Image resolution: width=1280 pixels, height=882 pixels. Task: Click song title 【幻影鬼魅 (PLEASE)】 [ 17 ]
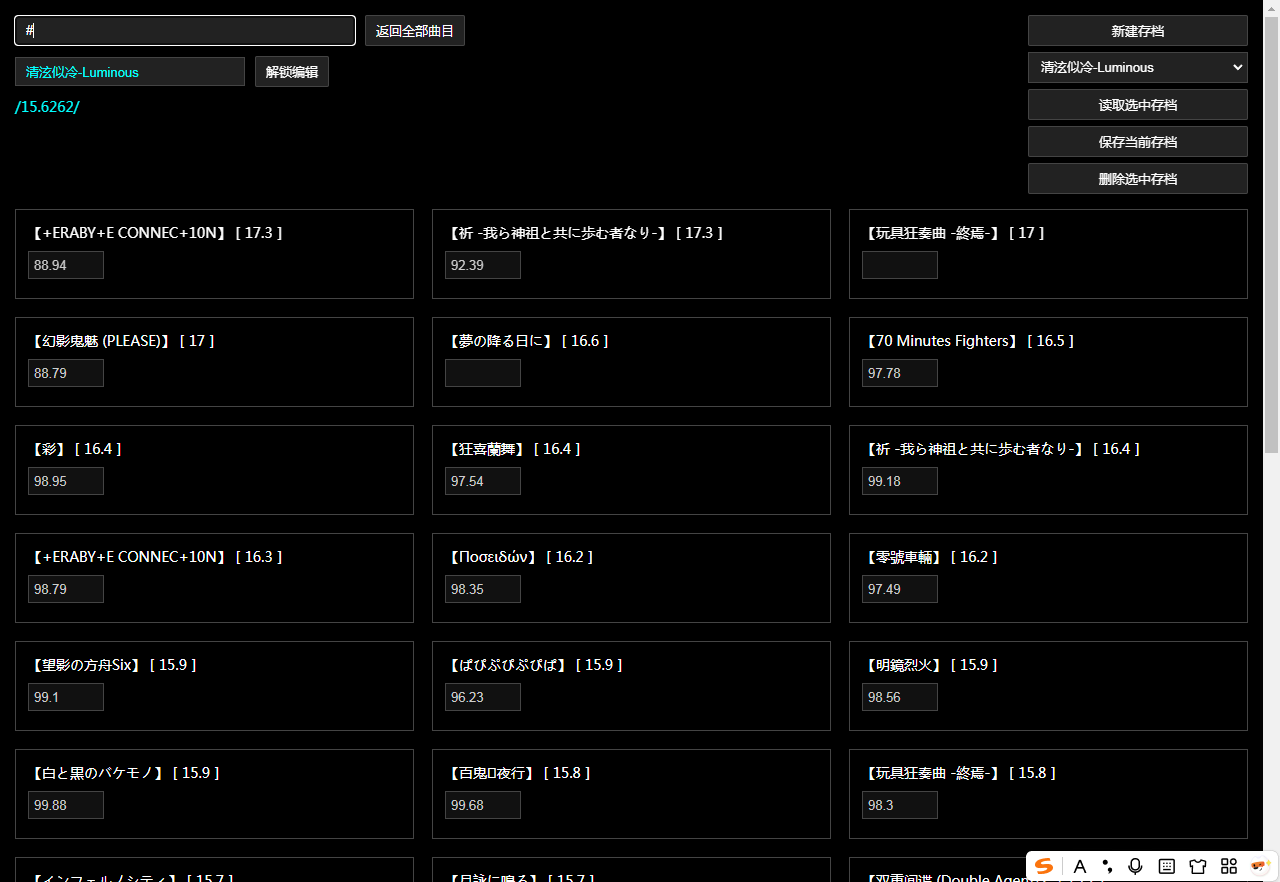121,341
